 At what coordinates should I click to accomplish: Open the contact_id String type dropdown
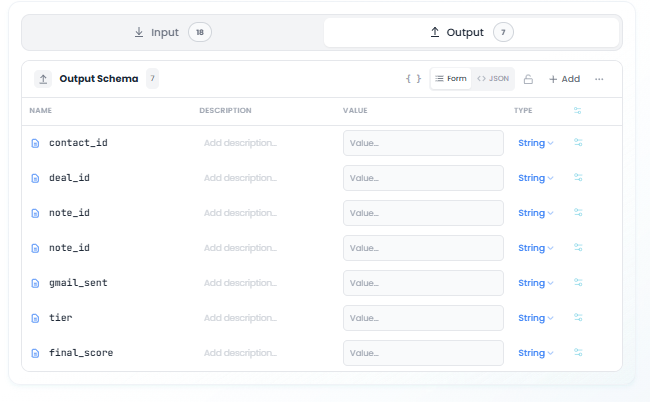click(x=536, y=143)
